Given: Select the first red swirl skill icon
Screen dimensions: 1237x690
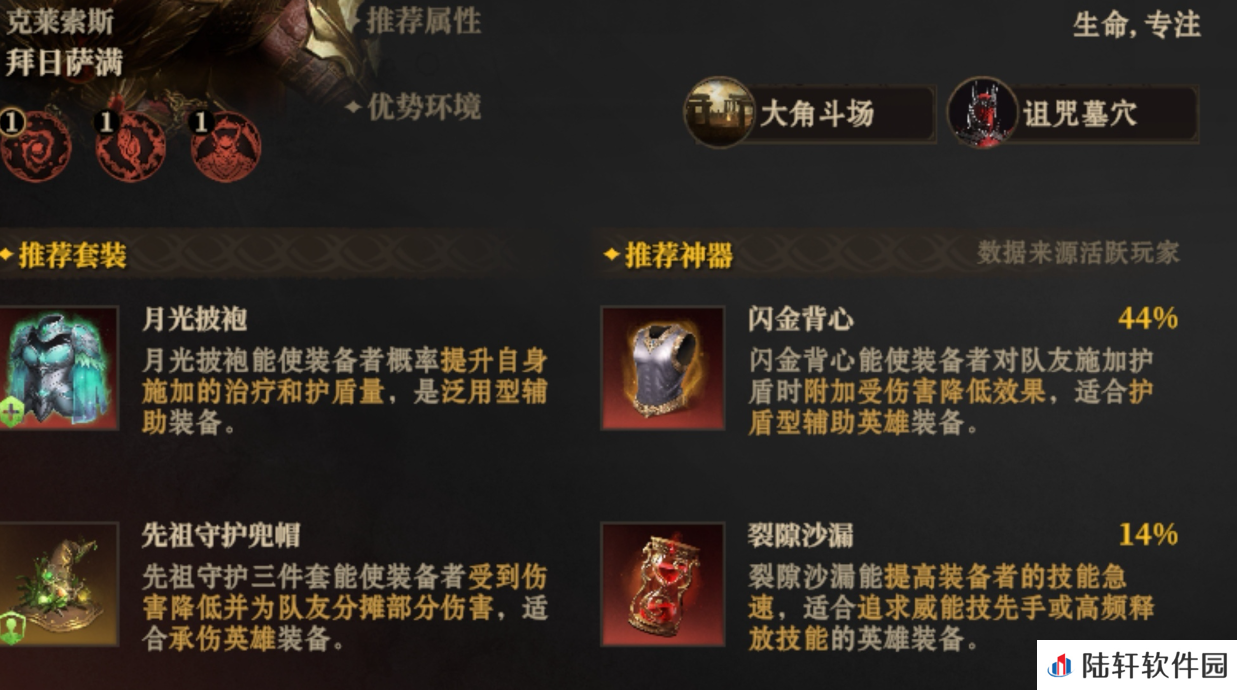Looking at the screenshot, I should point(36,146).
